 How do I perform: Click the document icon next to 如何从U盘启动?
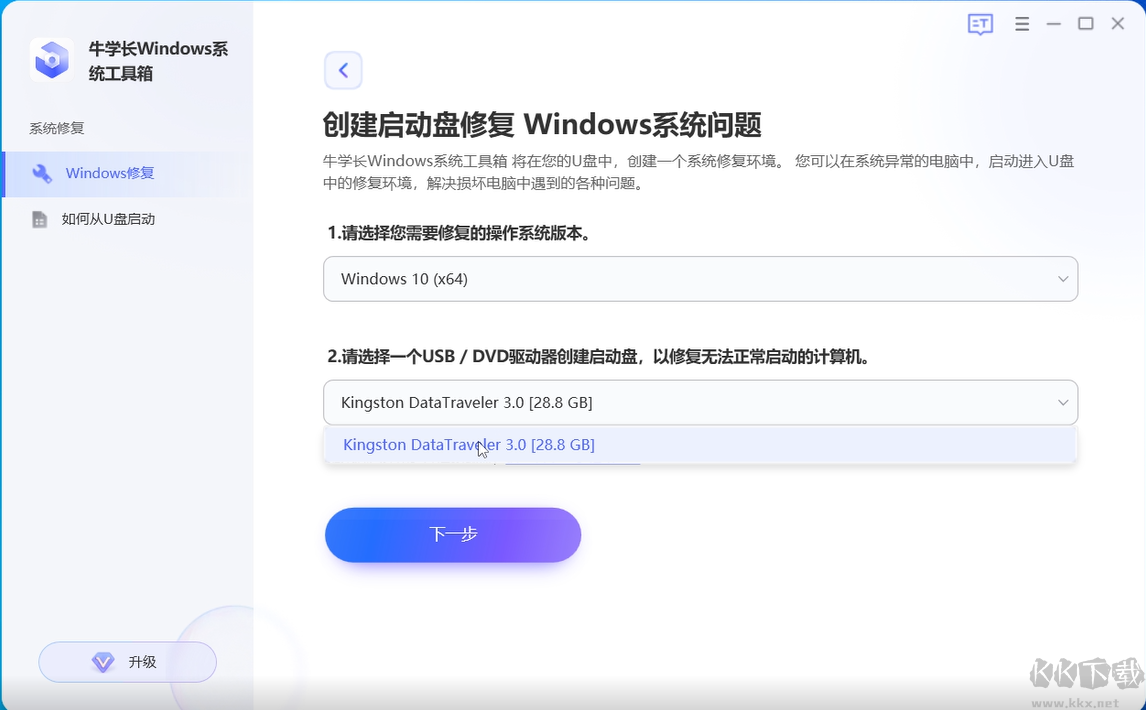pyautogui.click(x=40, y=219)
